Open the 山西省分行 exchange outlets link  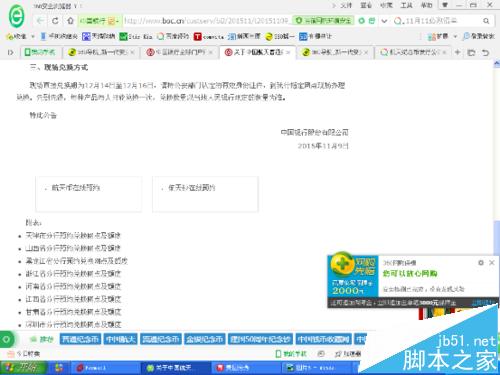73,248
